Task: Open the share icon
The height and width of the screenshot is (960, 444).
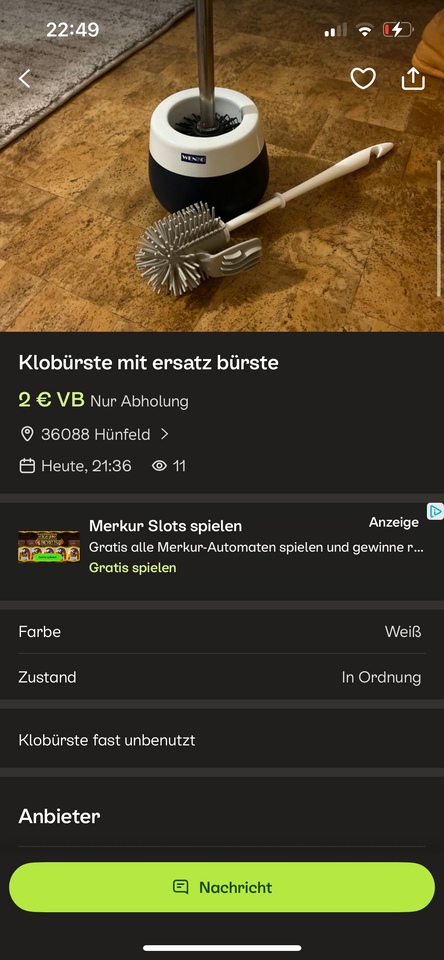Action: (413, 78)
